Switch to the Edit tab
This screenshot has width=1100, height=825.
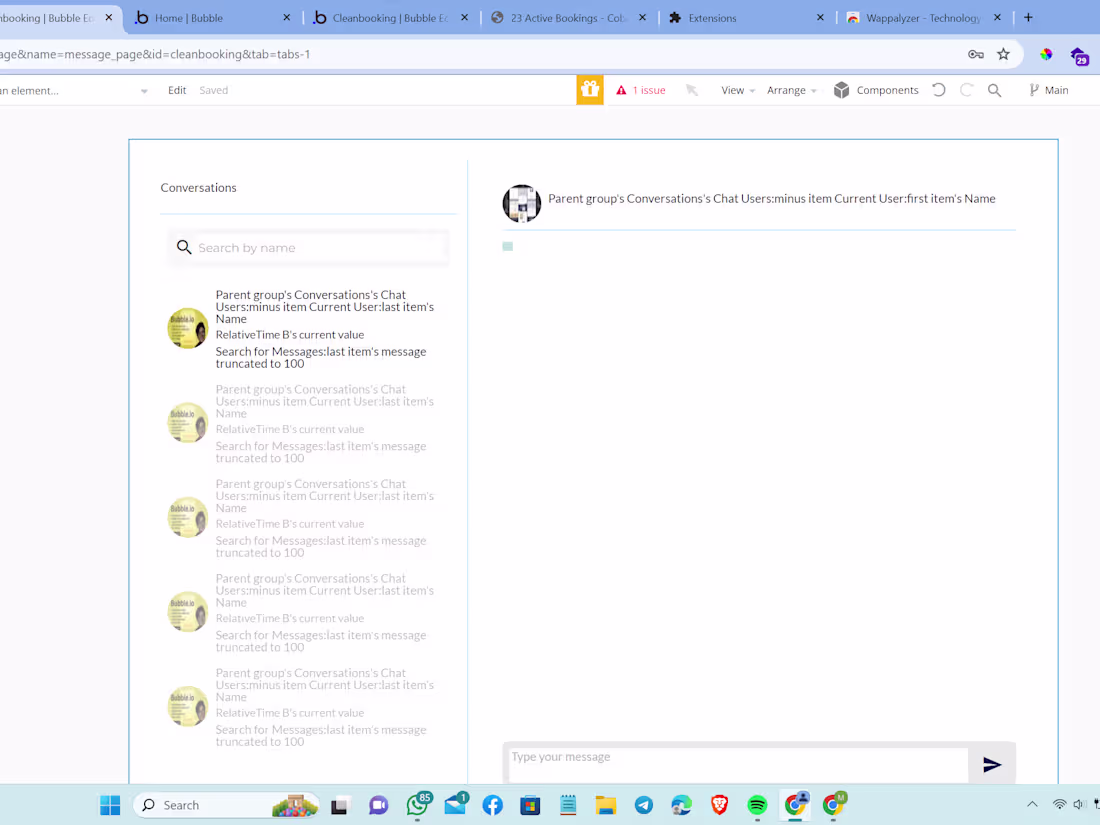(176, 89)
